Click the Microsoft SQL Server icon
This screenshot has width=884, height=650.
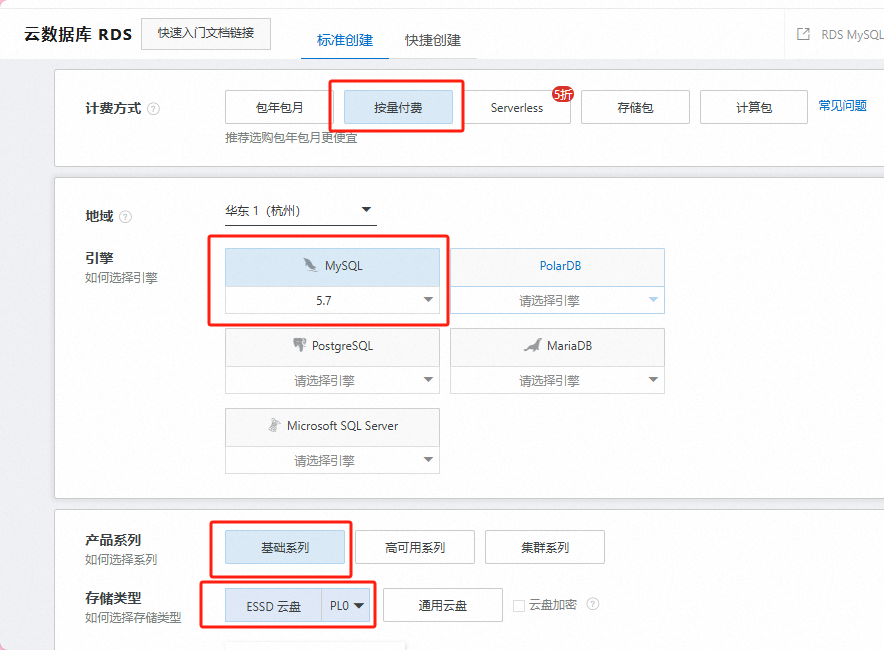(274, 425)
